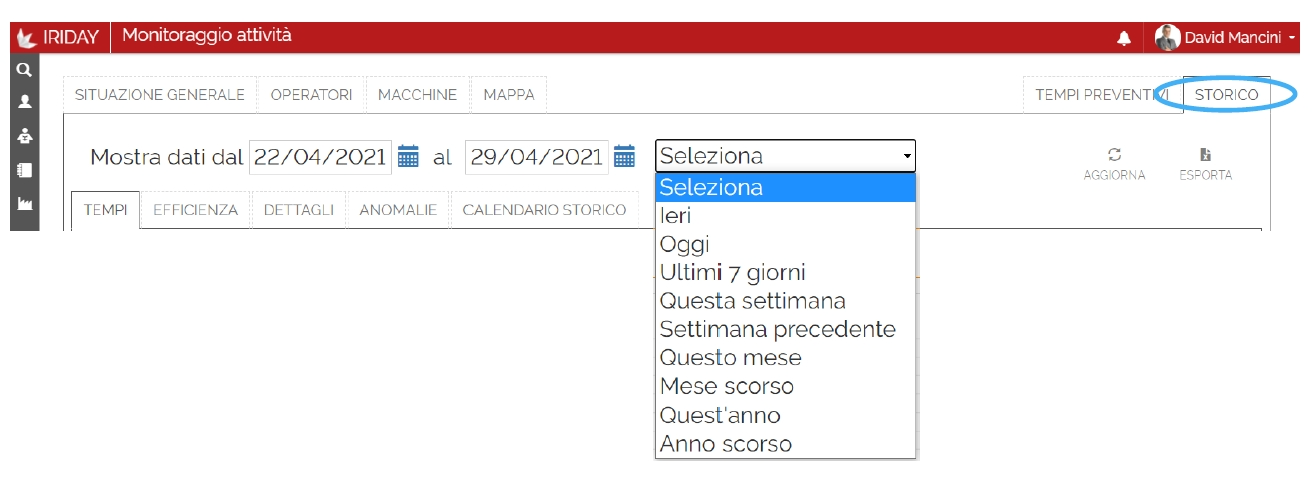Switch to the Efficienza tab
This screenshot has width=1315, height=497.
point(195,210)
